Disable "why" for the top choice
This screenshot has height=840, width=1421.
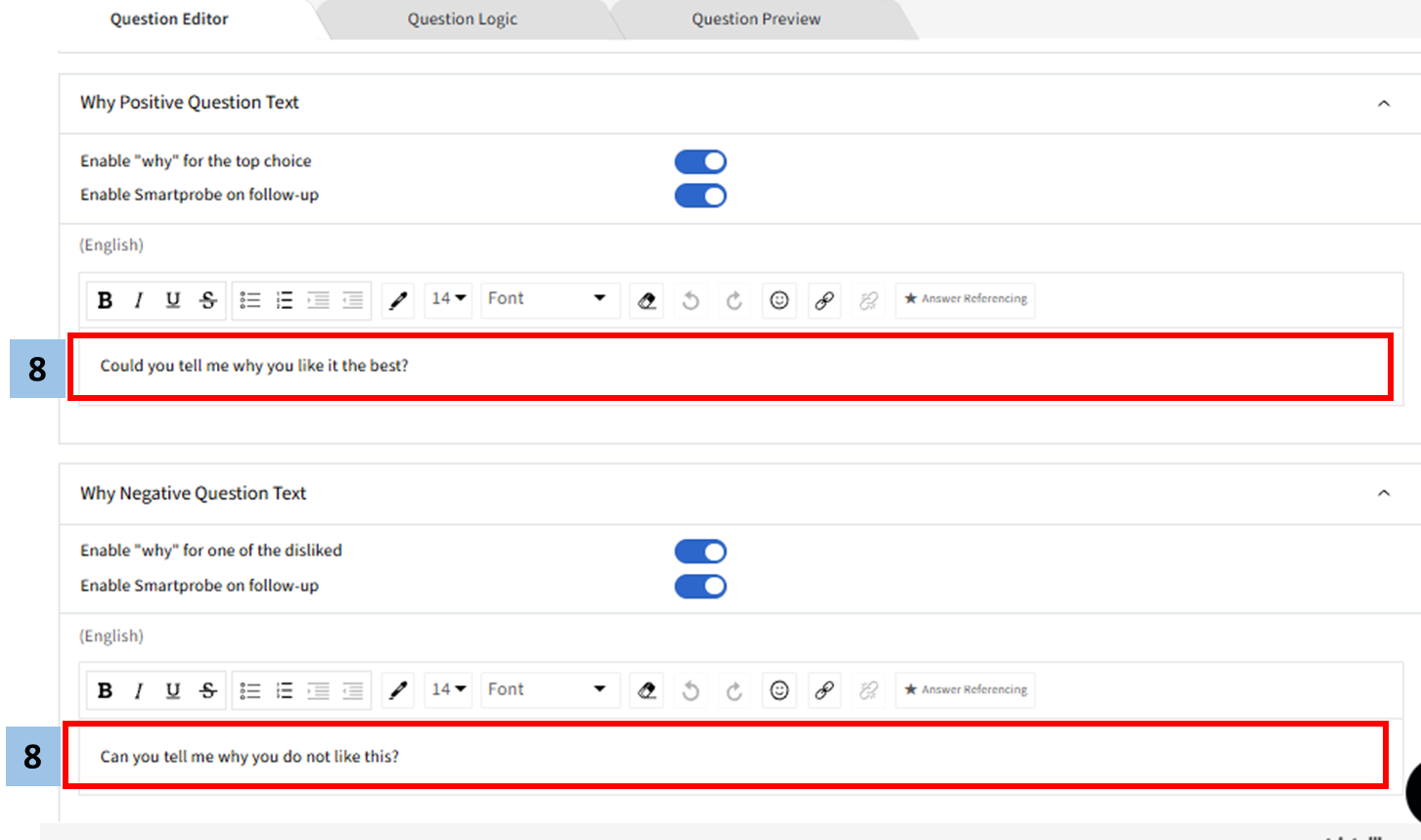(x=700, y=161)
